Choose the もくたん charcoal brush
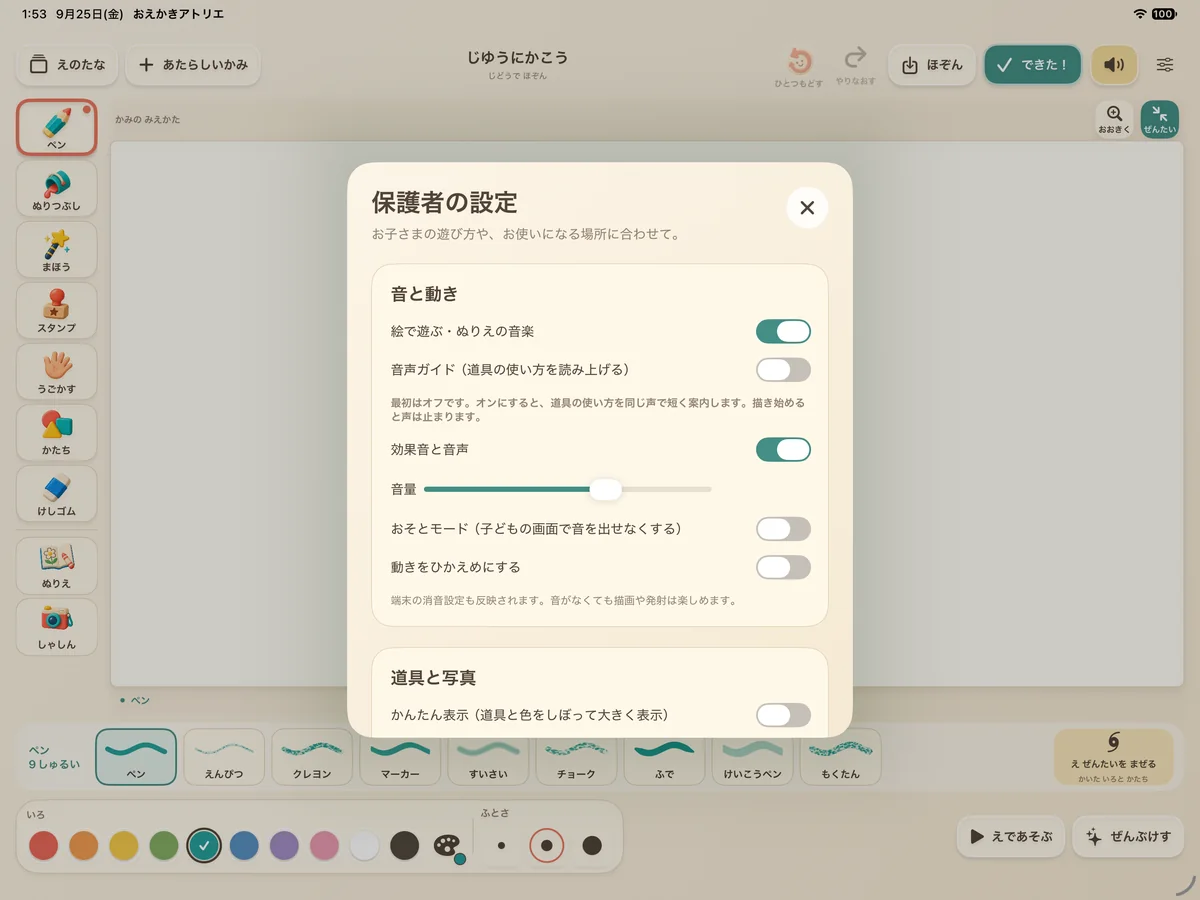 [x=840, y=757]
